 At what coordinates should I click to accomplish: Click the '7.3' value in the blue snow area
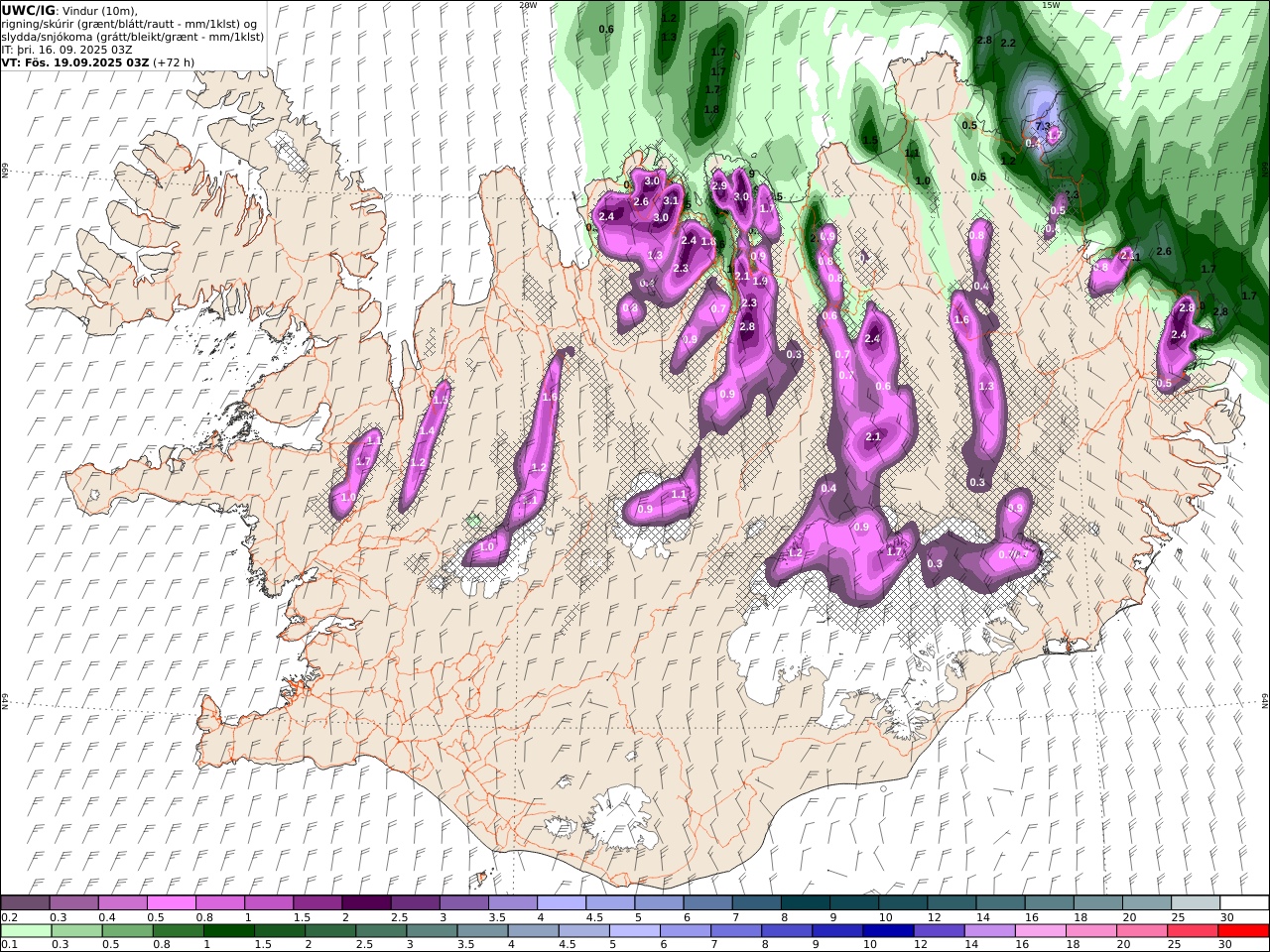(1042, 127)
